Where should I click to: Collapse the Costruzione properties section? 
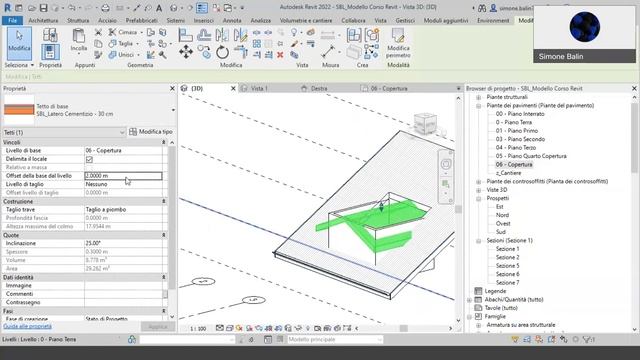[x=164, y=201]
